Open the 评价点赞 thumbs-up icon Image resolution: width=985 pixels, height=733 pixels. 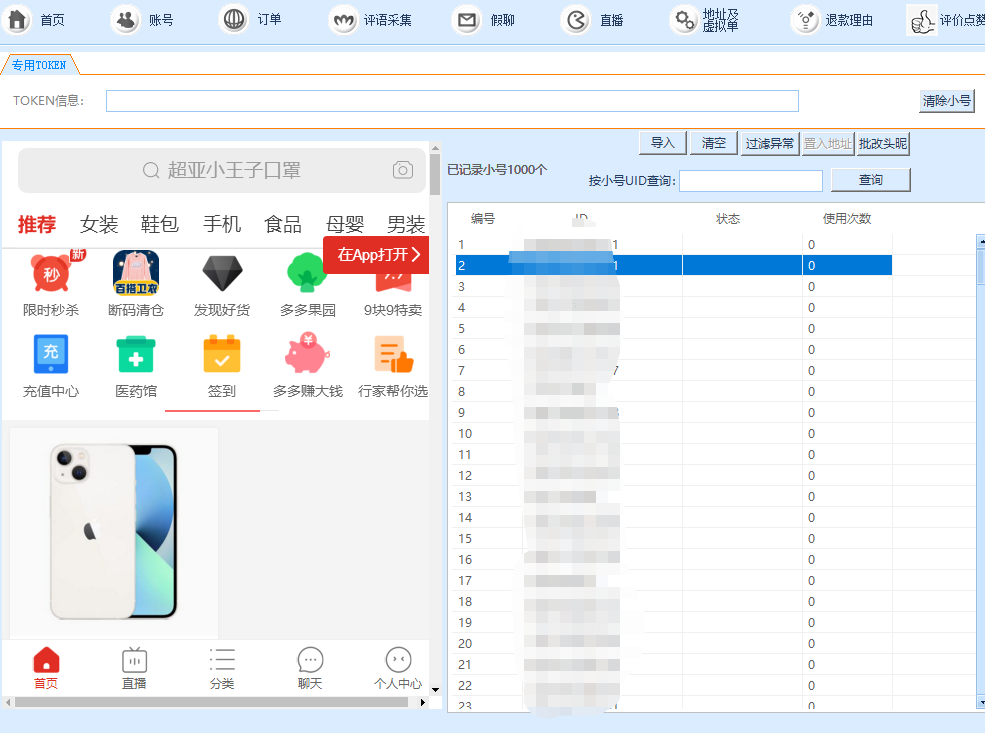coord(922,21)
